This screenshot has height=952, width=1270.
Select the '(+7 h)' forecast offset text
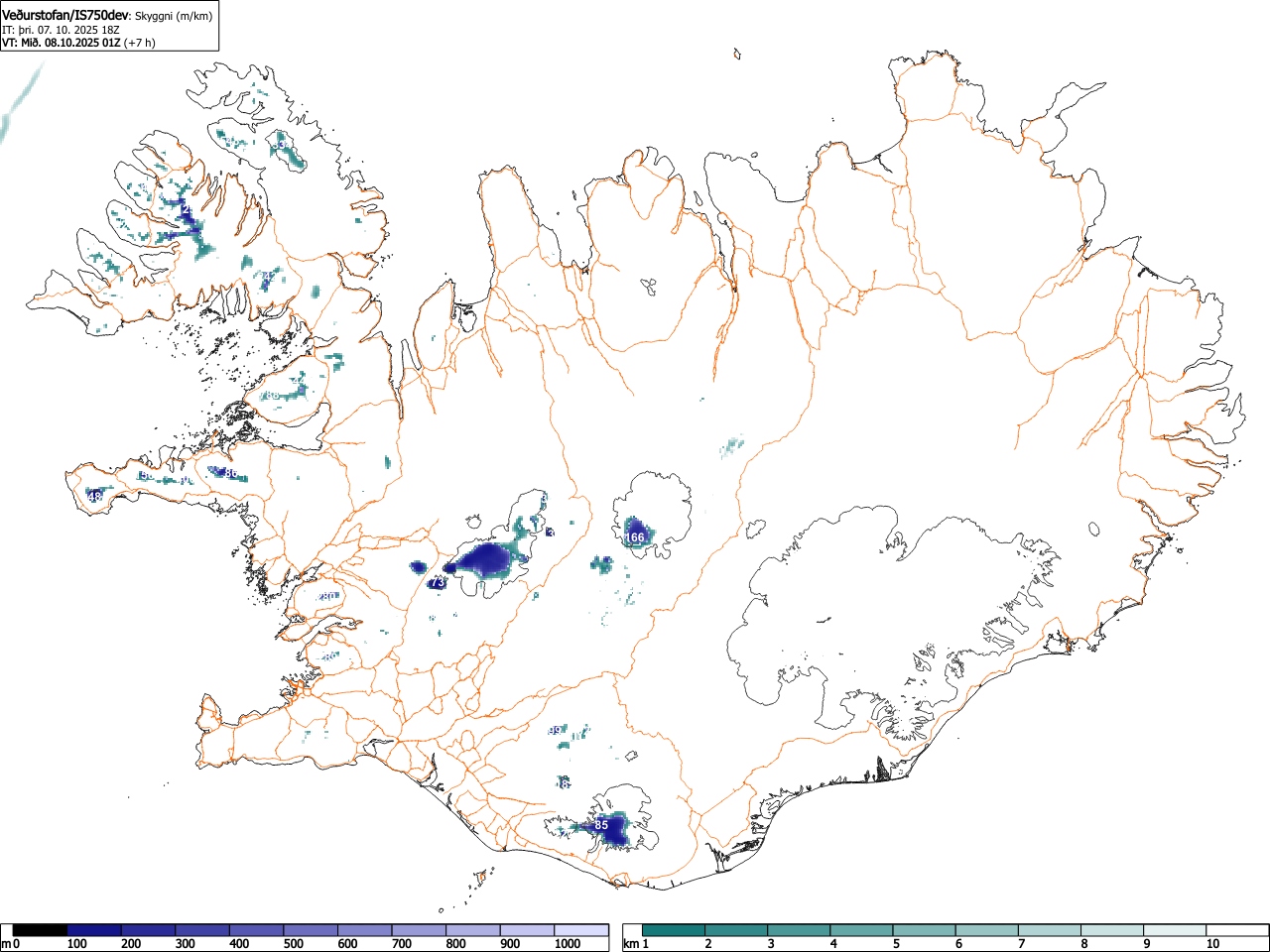point(139,43)
